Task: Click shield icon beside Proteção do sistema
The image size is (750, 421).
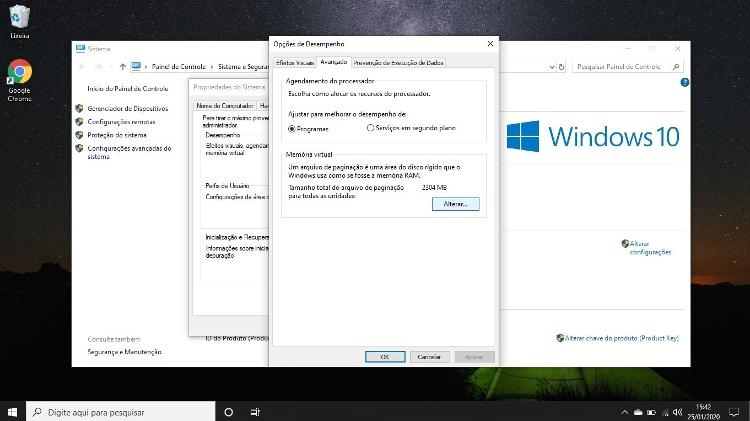Action: [79, 135]
